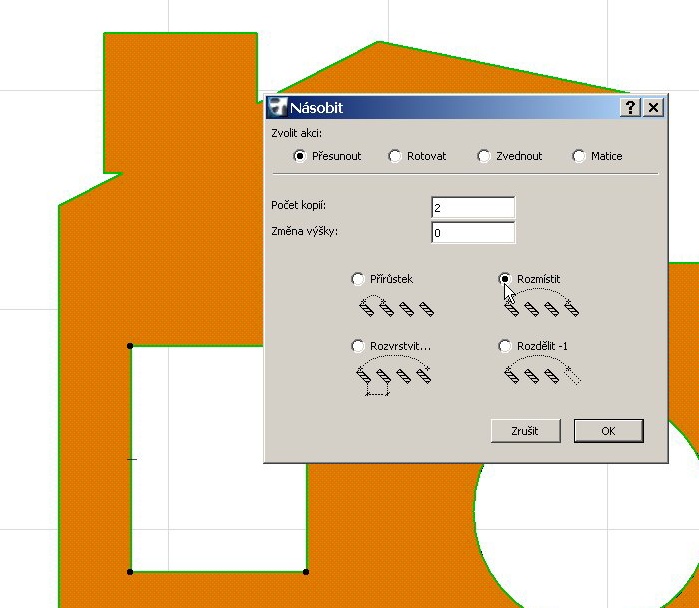Image resolution: width=699 pixels, height=608 pixels.
Task: Select the Rotovat action radio button
Action: tap(395, 156)
